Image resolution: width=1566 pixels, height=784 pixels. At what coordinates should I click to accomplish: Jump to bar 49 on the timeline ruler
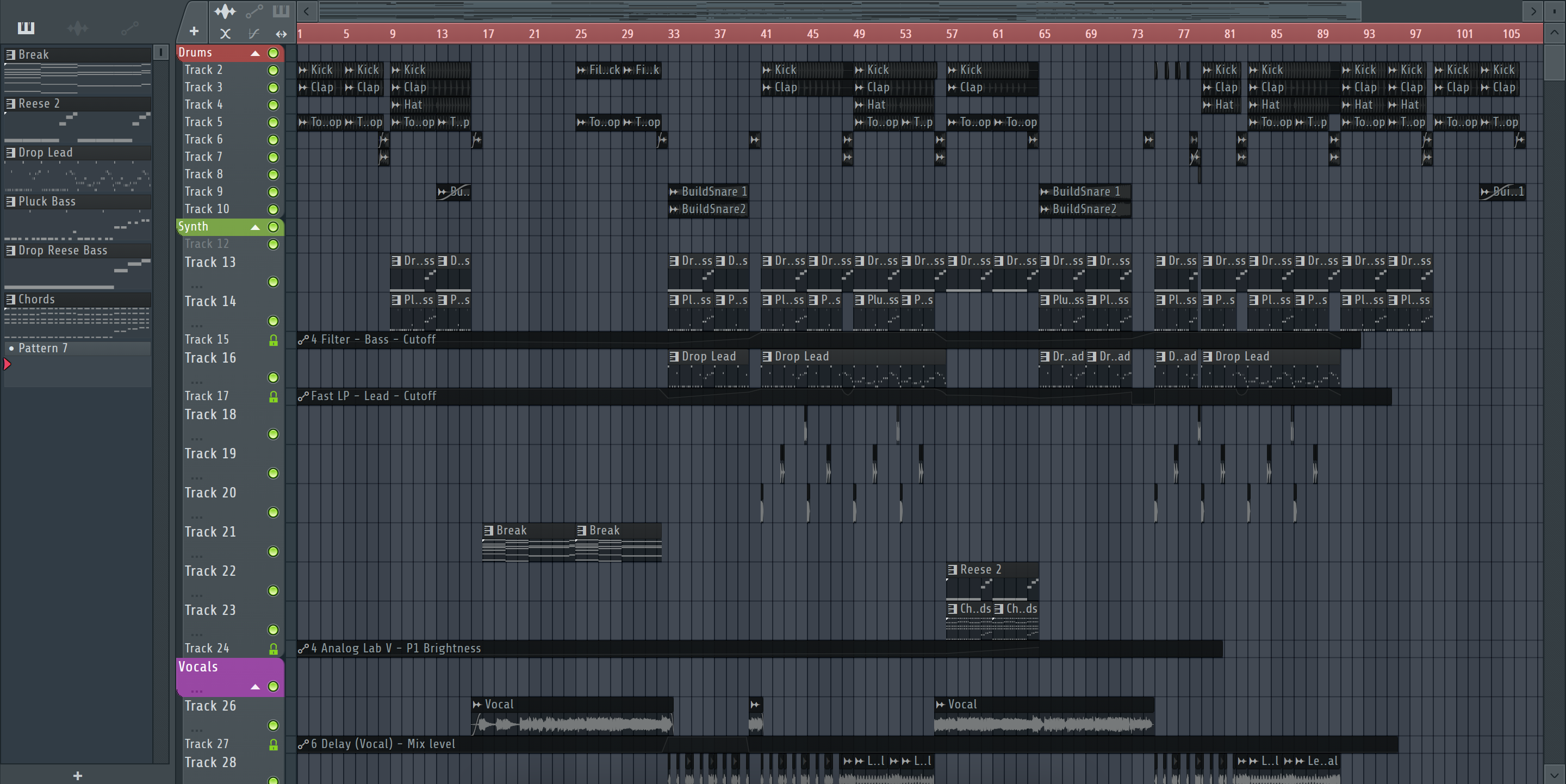click(x=859, y=34)
